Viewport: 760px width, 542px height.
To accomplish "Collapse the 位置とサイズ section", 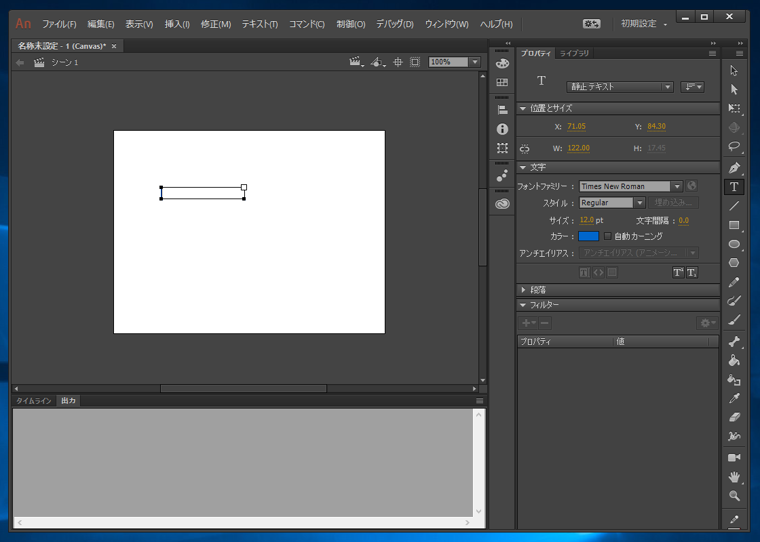I will pos(522,109).
